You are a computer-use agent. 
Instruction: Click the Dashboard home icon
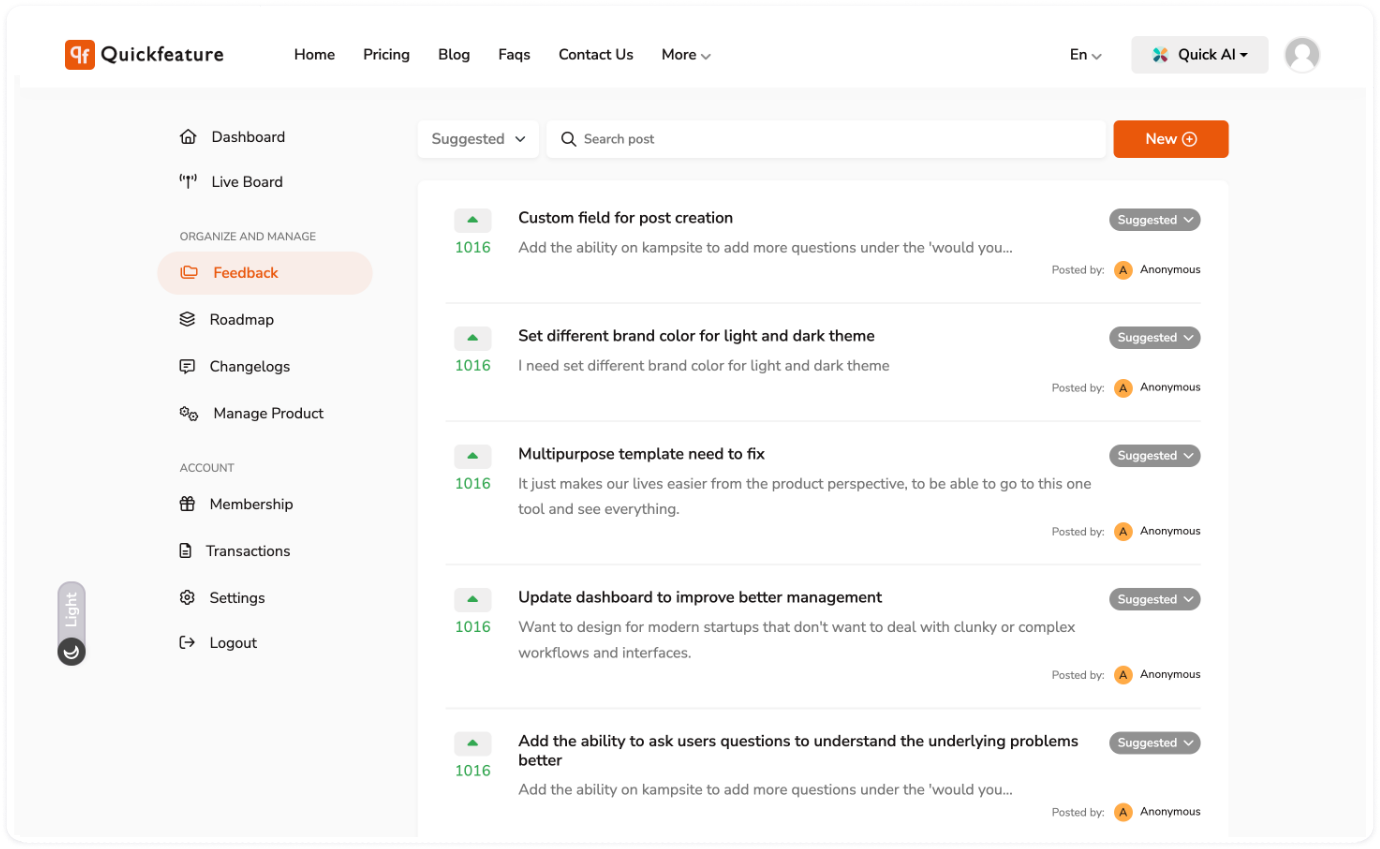pos(187,137)
